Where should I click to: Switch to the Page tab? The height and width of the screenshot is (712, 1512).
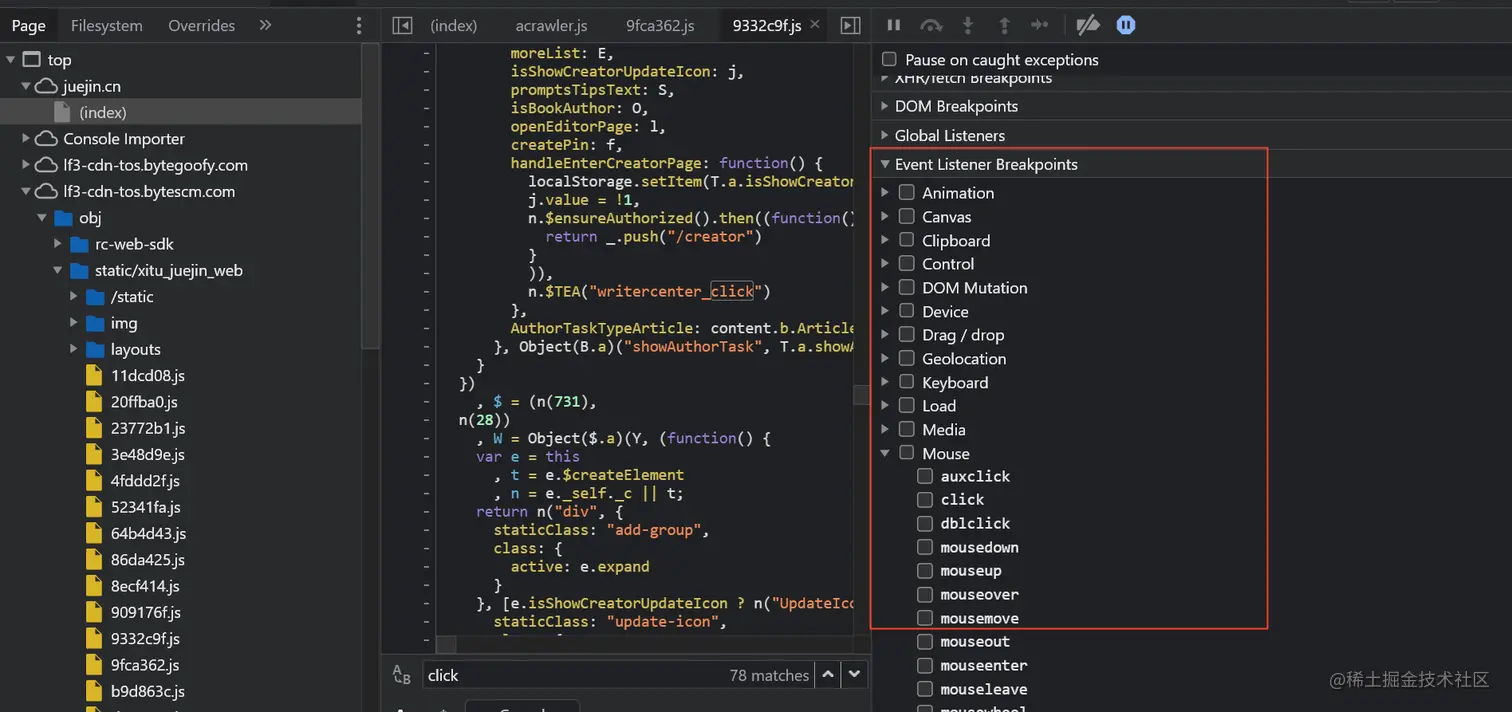(29, 25)
